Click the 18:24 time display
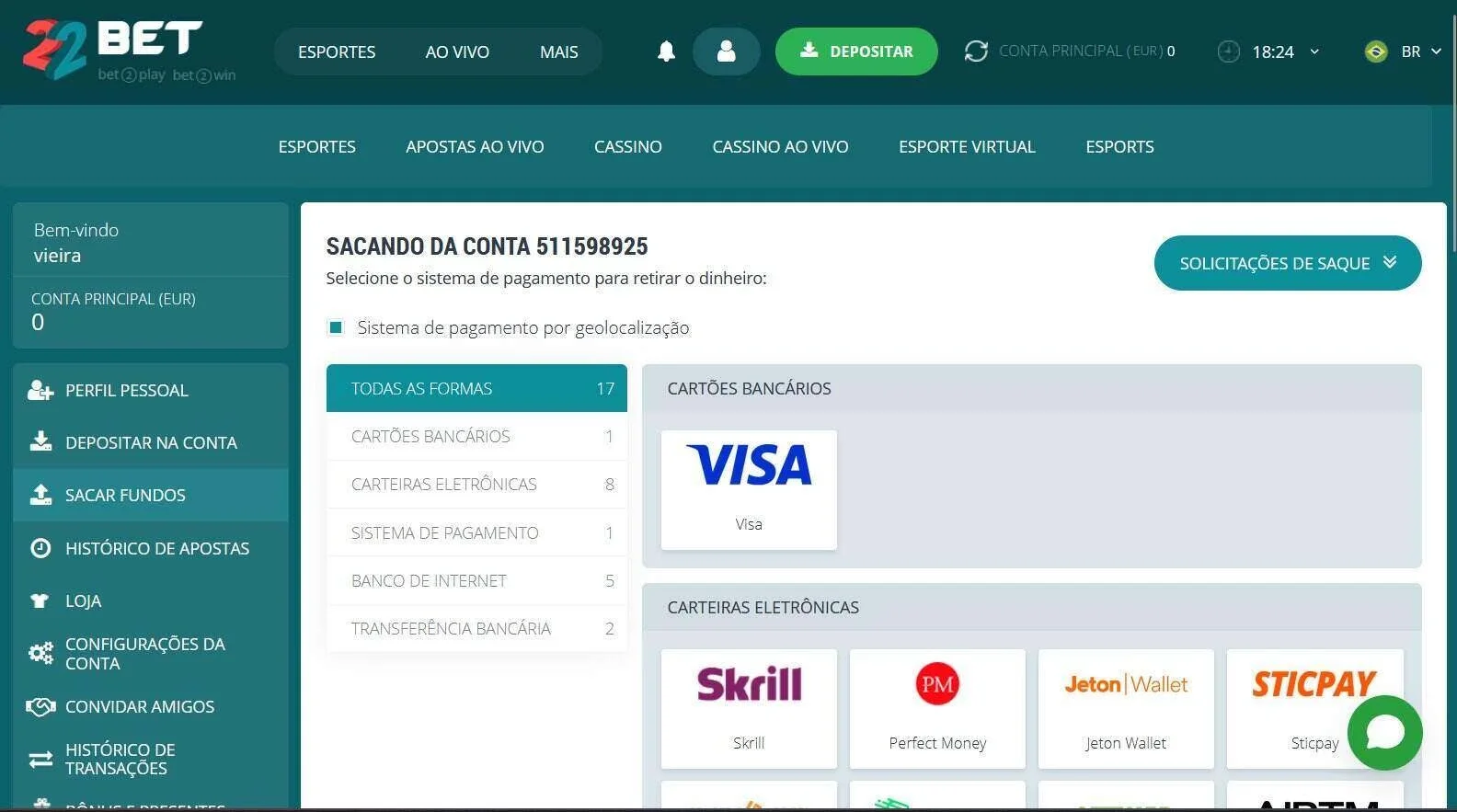This screenshot has height=812, width=1457. pos(1273,51)
